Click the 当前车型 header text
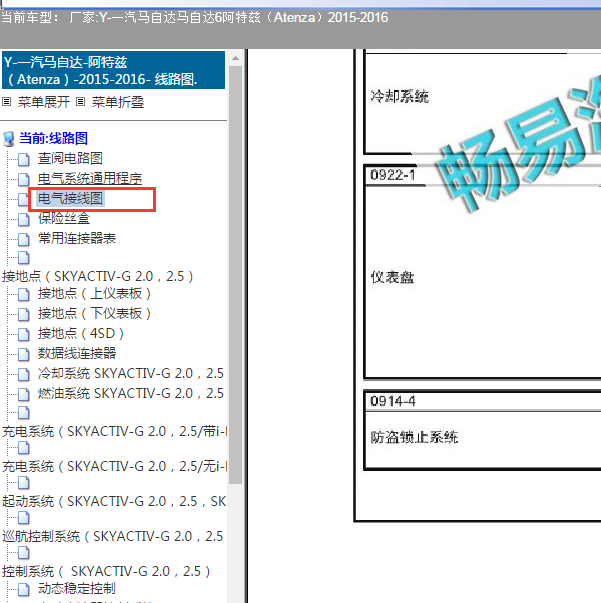This screenshot has height=603, width=601. [x=194, y=18]
